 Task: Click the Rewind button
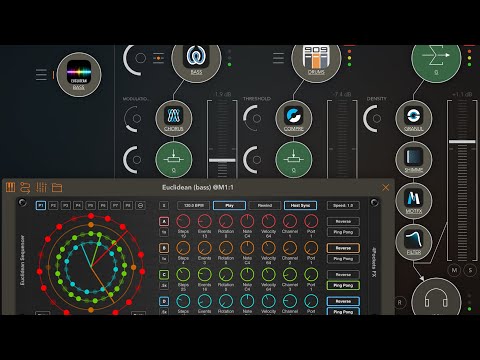[x=265, y=205]
